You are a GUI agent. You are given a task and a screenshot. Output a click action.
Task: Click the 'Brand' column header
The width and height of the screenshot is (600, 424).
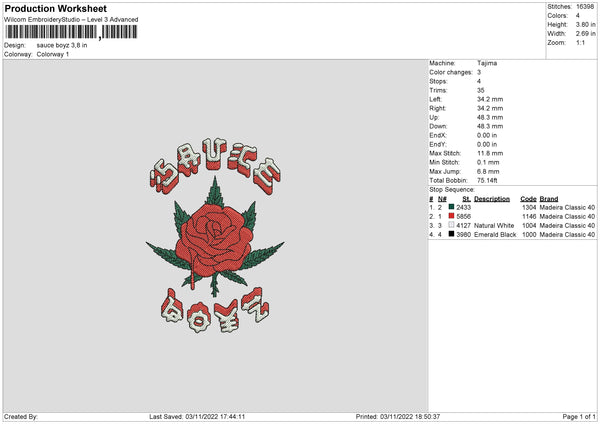coord(549,199)
